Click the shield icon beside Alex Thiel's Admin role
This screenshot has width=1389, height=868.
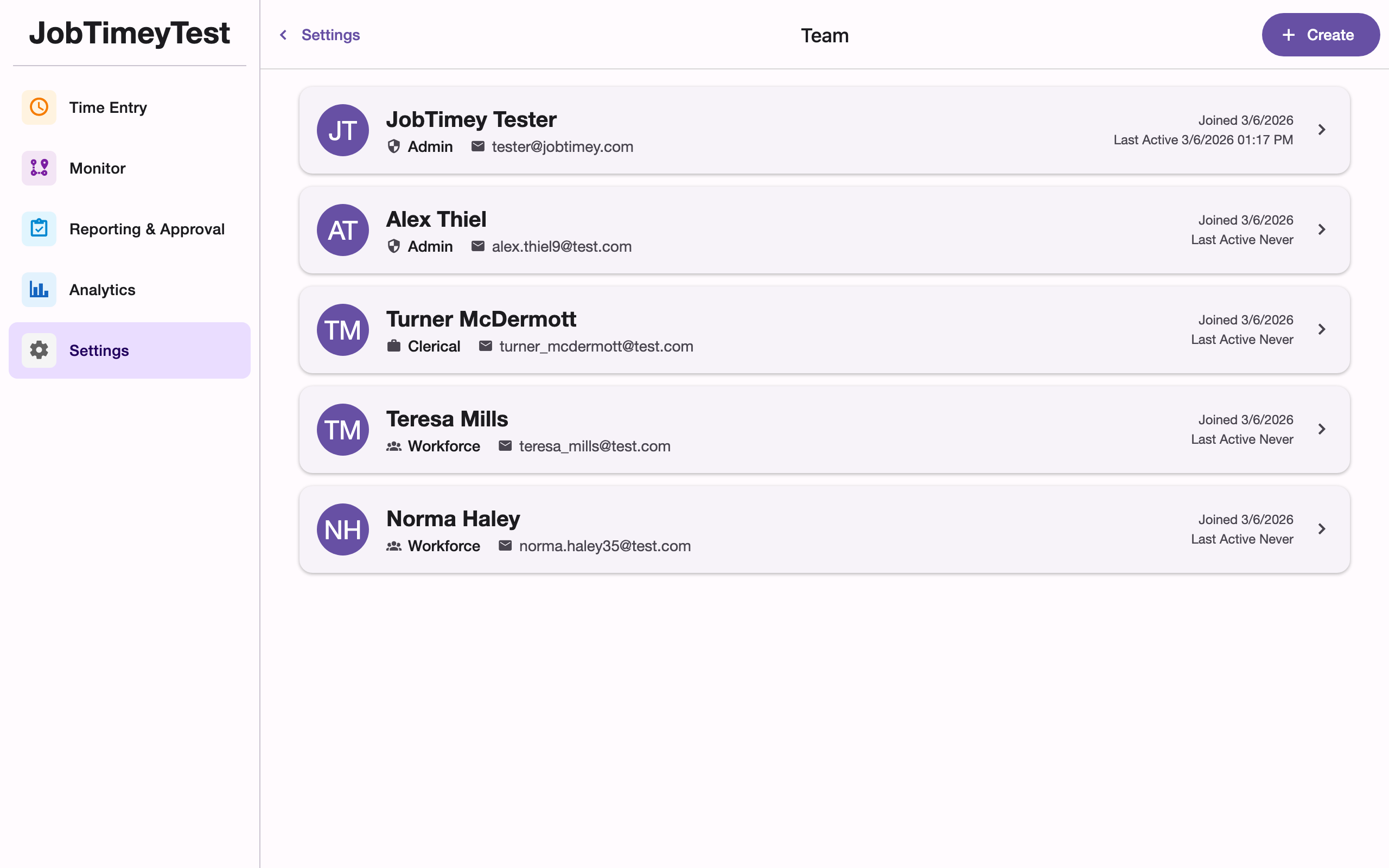tap(393, 246)
